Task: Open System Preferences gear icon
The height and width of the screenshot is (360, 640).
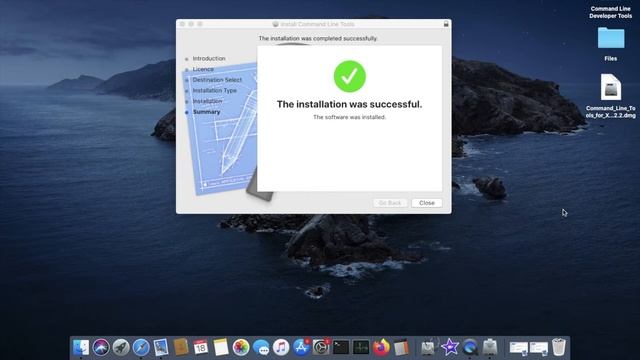Action: pyautogui.click(x=321, y=347)
